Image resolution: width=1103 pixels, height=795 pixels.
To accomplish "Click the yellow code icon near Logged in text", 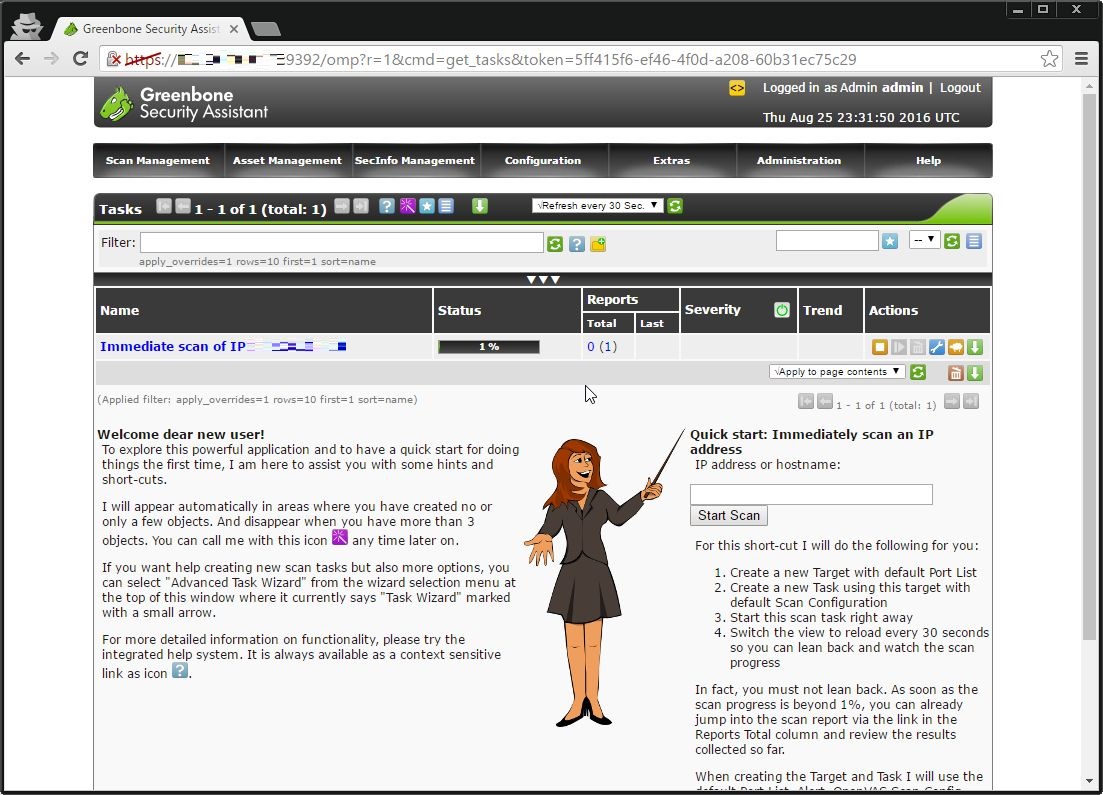I will tap(737, 88).
